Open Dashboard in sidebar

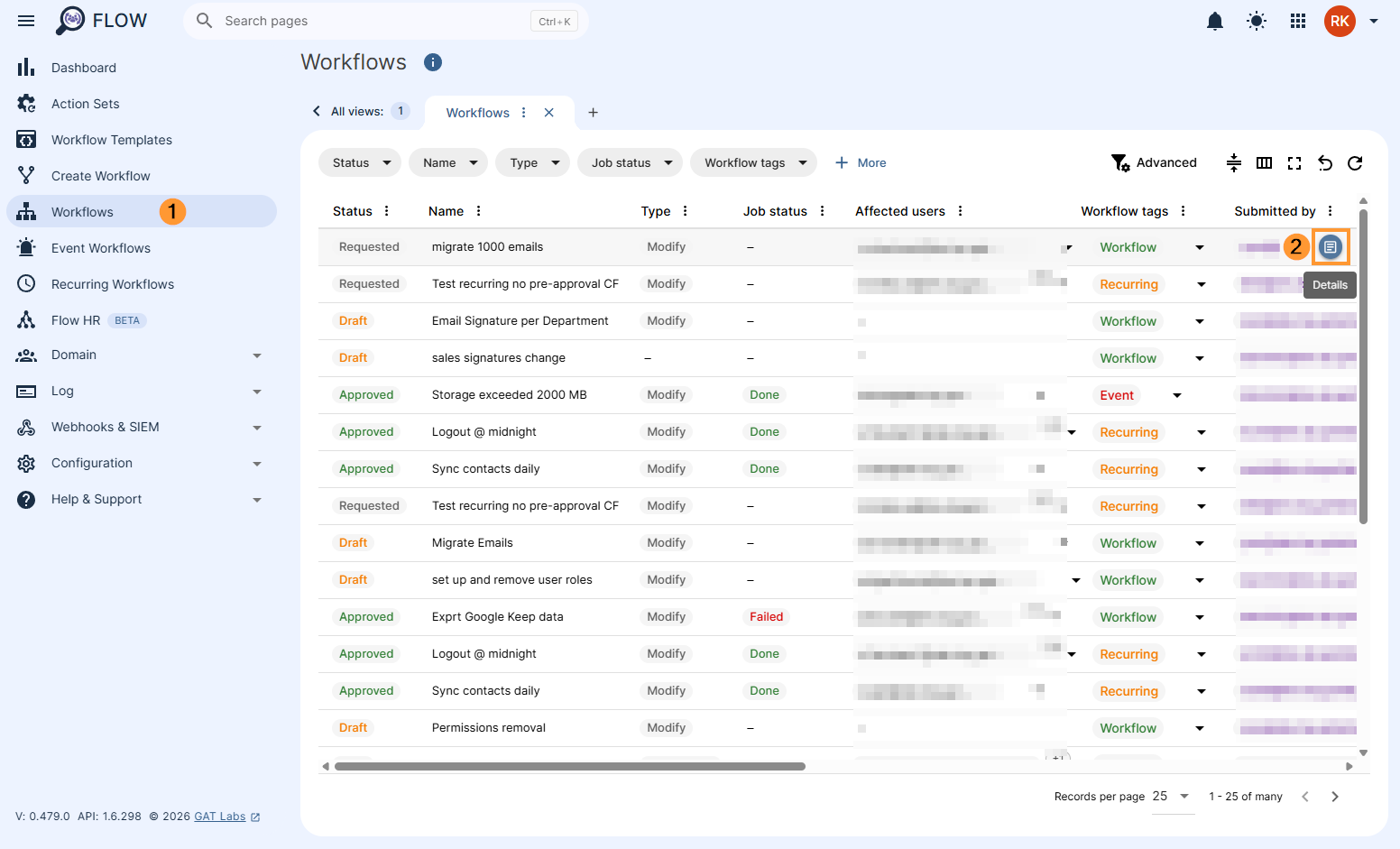[x=142, y=68]
